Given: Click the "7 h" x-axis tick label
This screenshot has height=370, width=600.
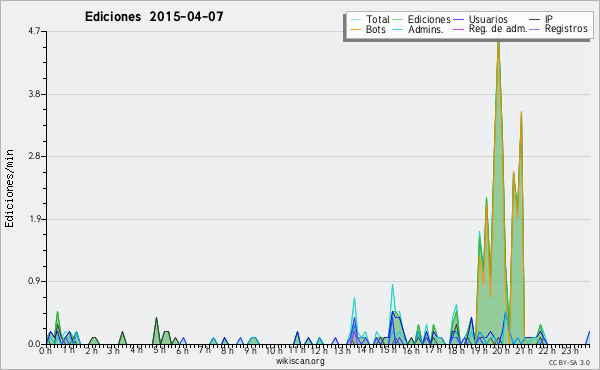Looking at the screenshot, I should pos(204,350).
